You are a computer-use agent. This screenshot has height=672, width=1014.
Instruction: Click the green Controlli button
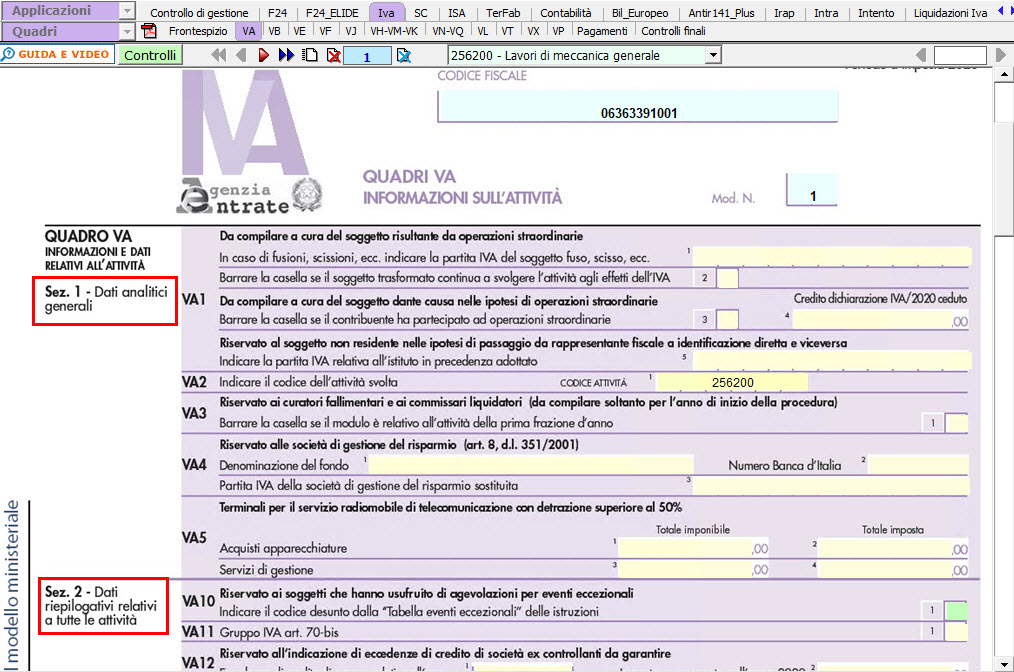[x=150, y=55]
